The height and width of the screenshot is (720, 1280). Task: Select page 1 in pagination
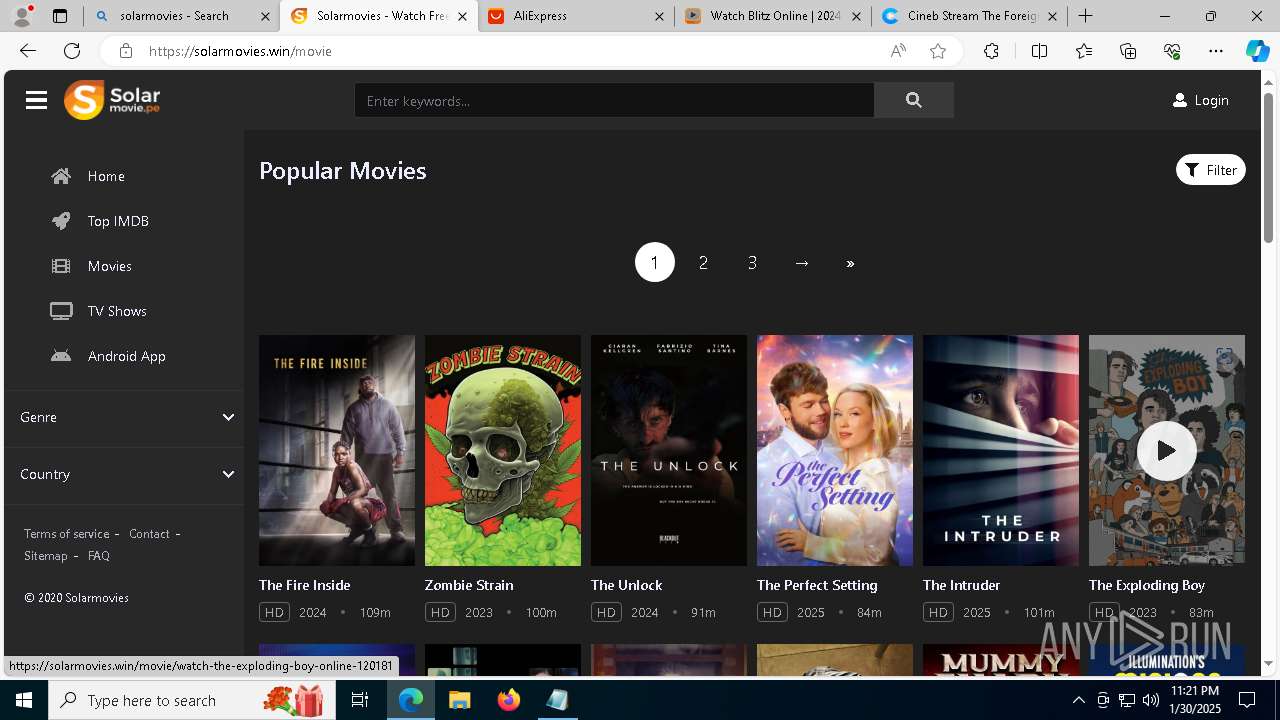pos(655,262)
